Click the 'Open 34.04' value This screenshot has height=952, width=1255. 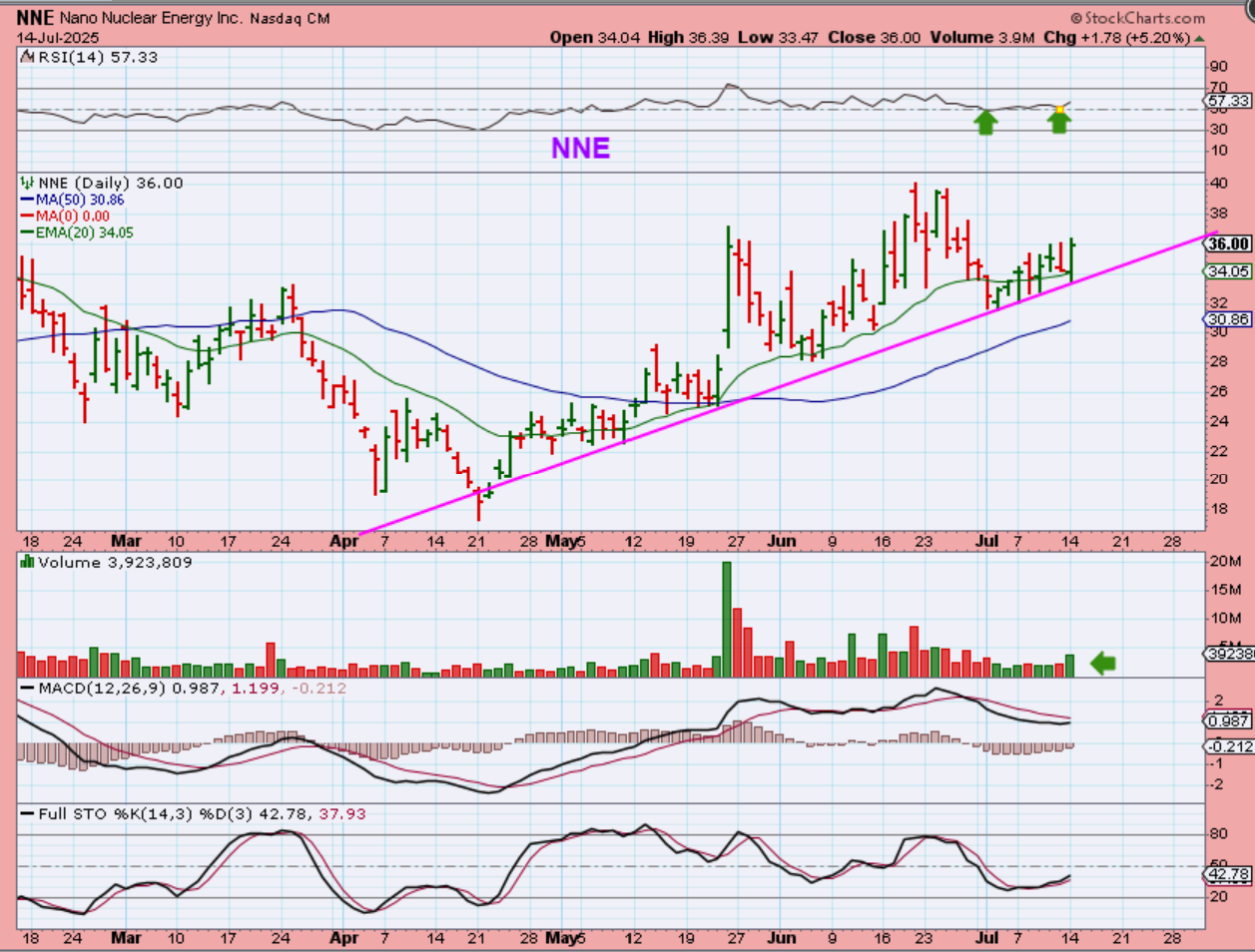pos(596,37)
